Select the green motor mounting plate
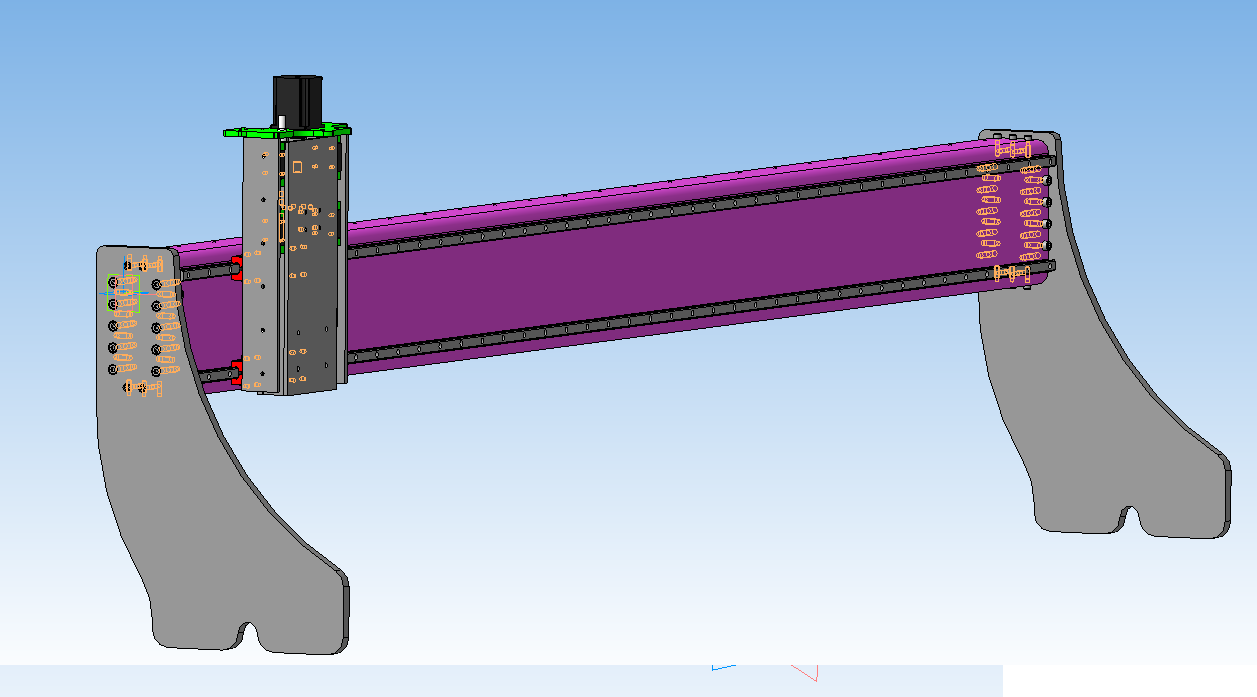 [287, 131]
